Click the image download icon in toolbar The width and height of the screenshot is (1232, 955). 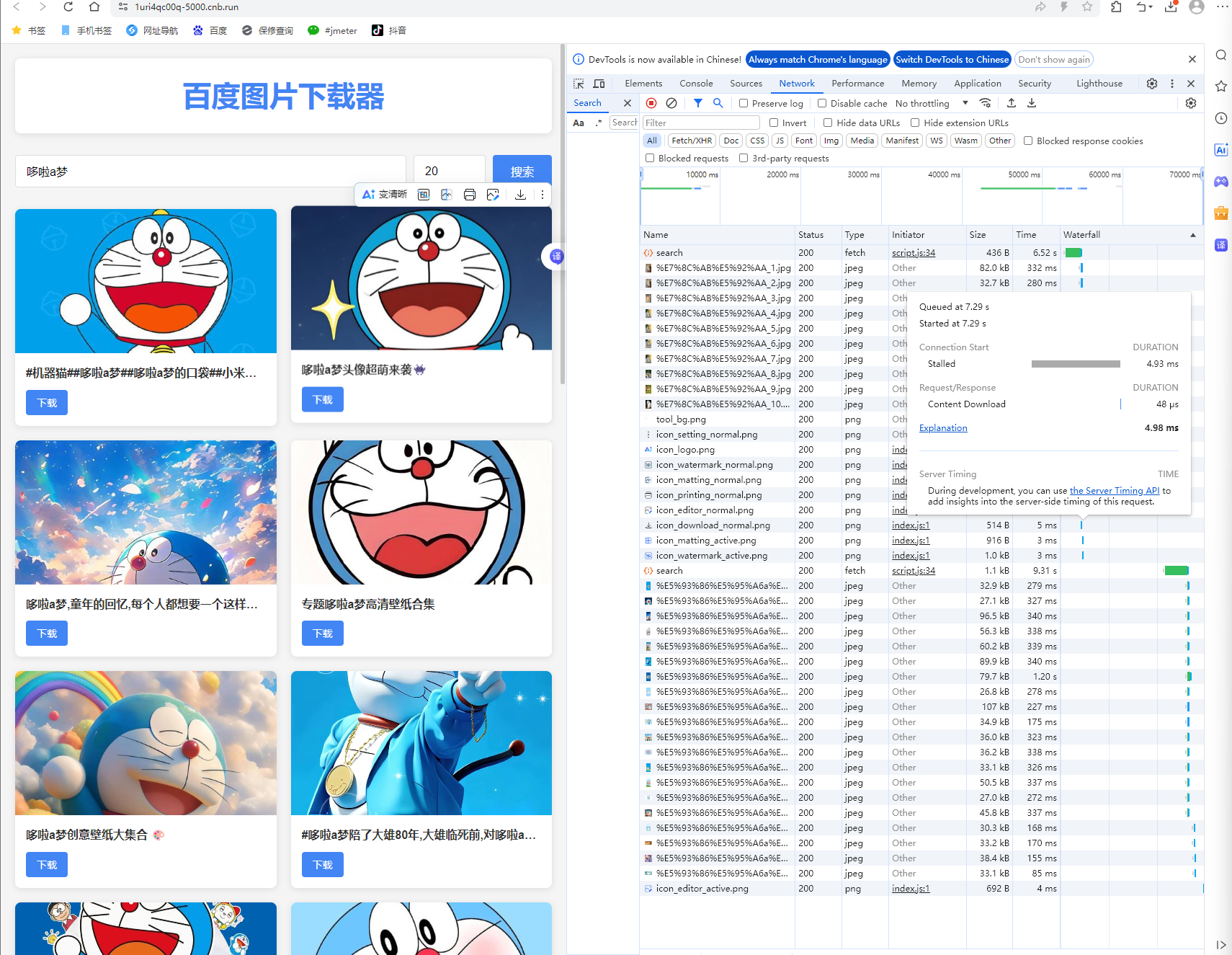click(520, 195)
